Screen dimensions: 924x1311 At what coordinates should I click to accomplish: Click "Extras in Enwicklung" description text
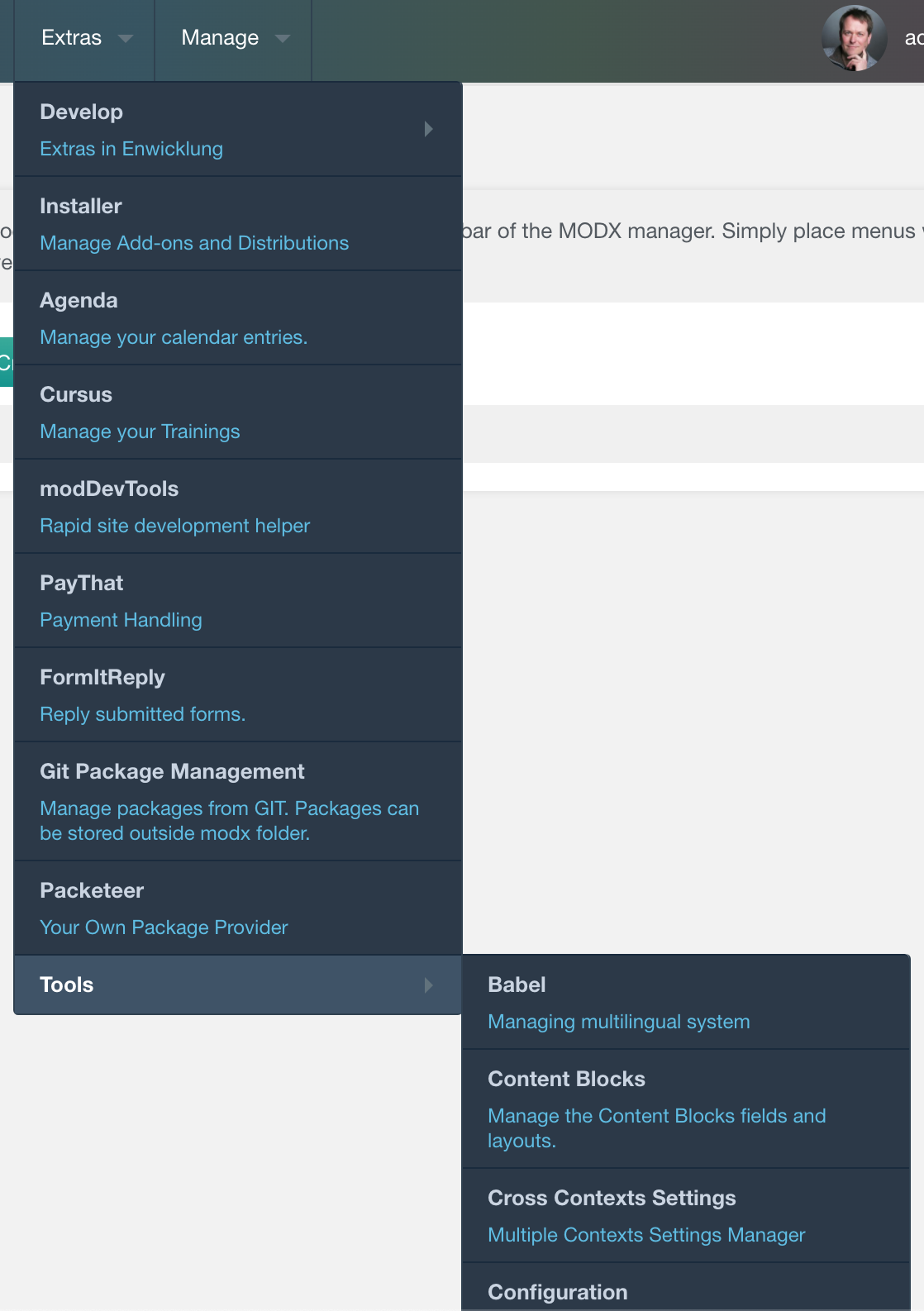(131, 149)
